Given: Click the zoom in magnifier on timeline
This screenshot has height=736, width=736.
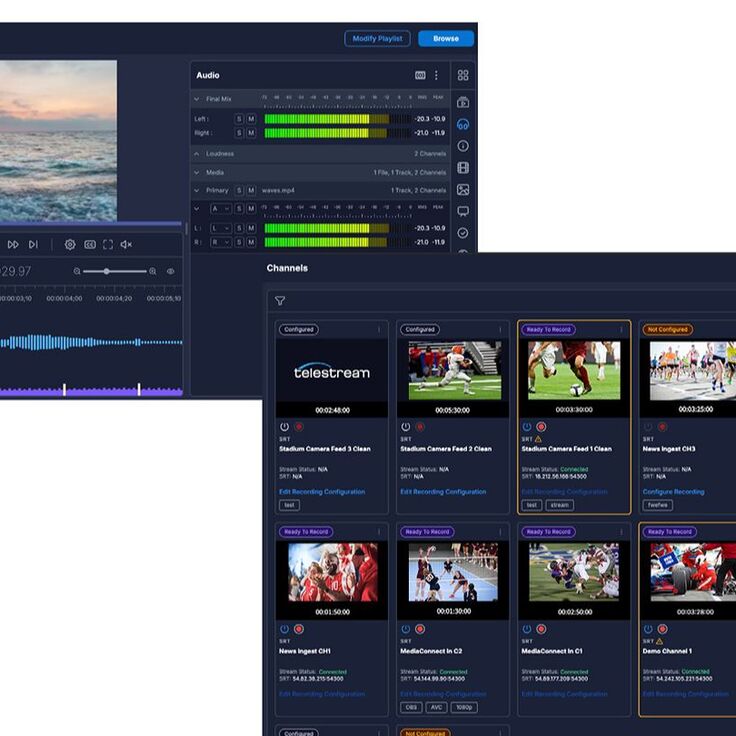Looking at the screenshot, I should tap(153, 271).
